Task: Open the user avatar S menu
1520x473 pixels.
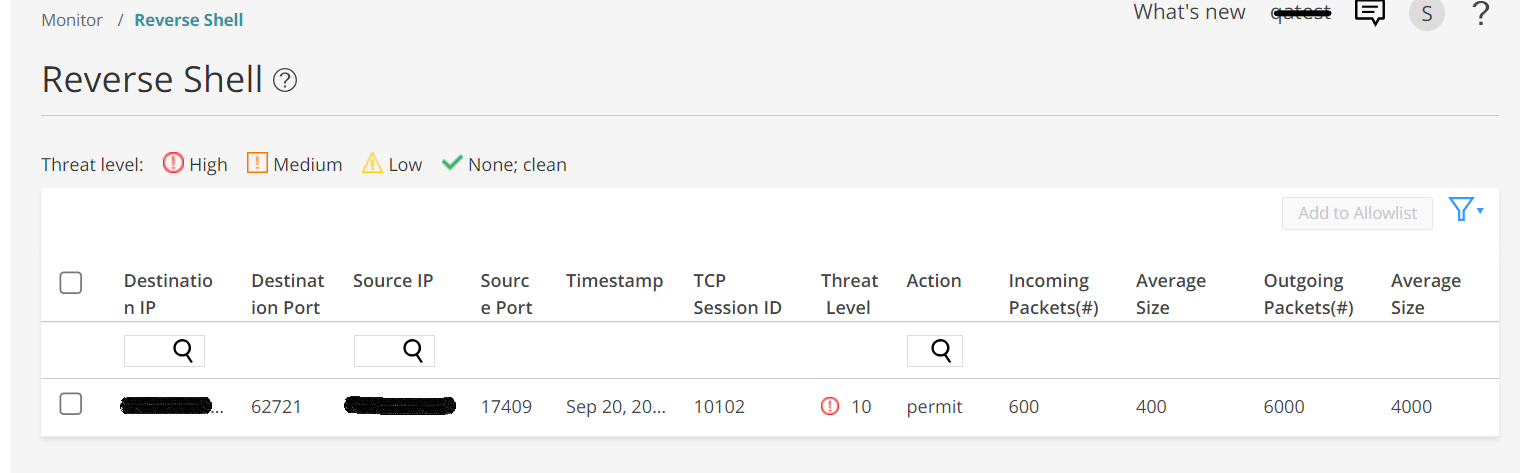Action: (1426, 14)
